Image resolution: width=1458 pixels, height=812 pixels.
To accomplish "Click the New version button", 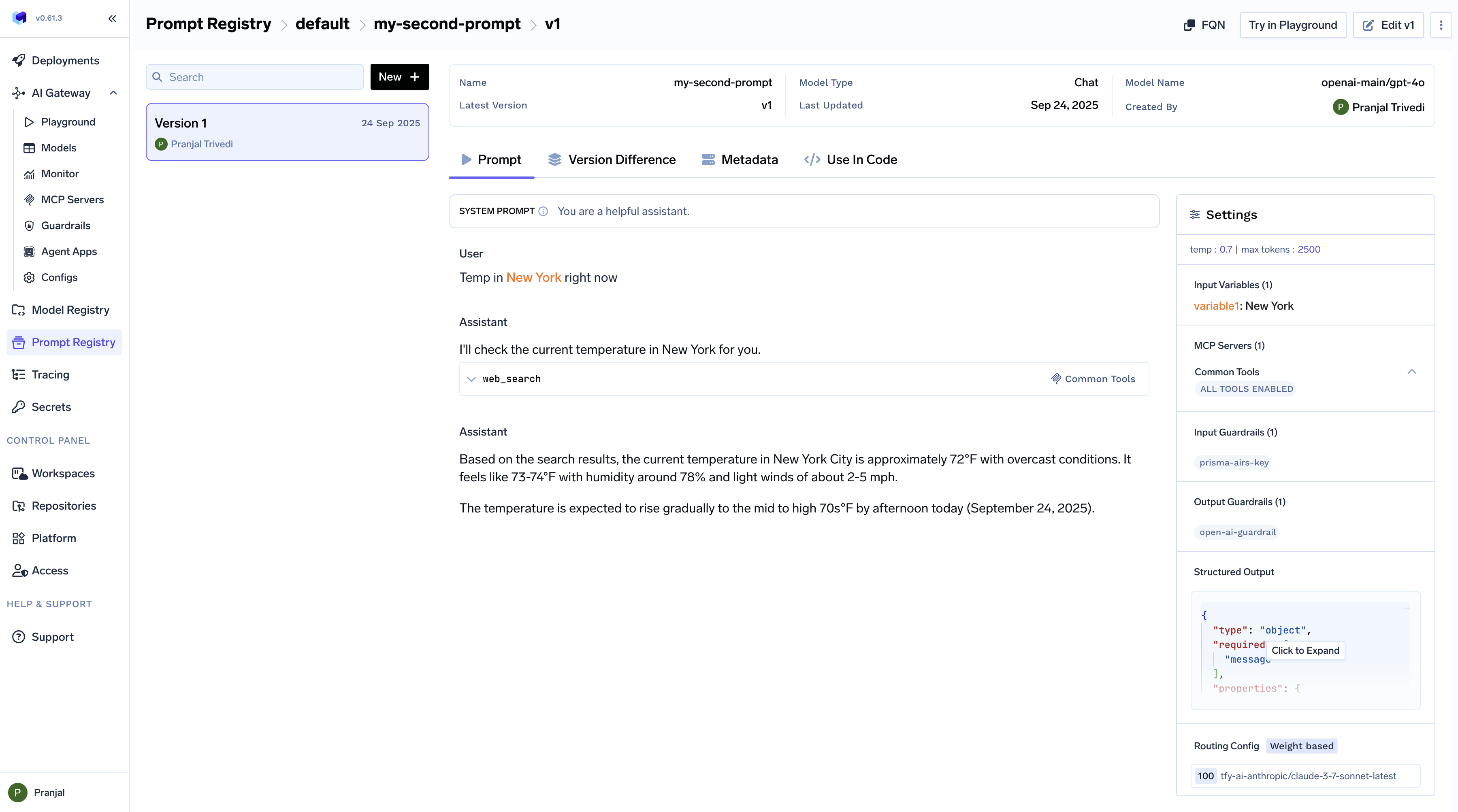I will coord(399,77).
